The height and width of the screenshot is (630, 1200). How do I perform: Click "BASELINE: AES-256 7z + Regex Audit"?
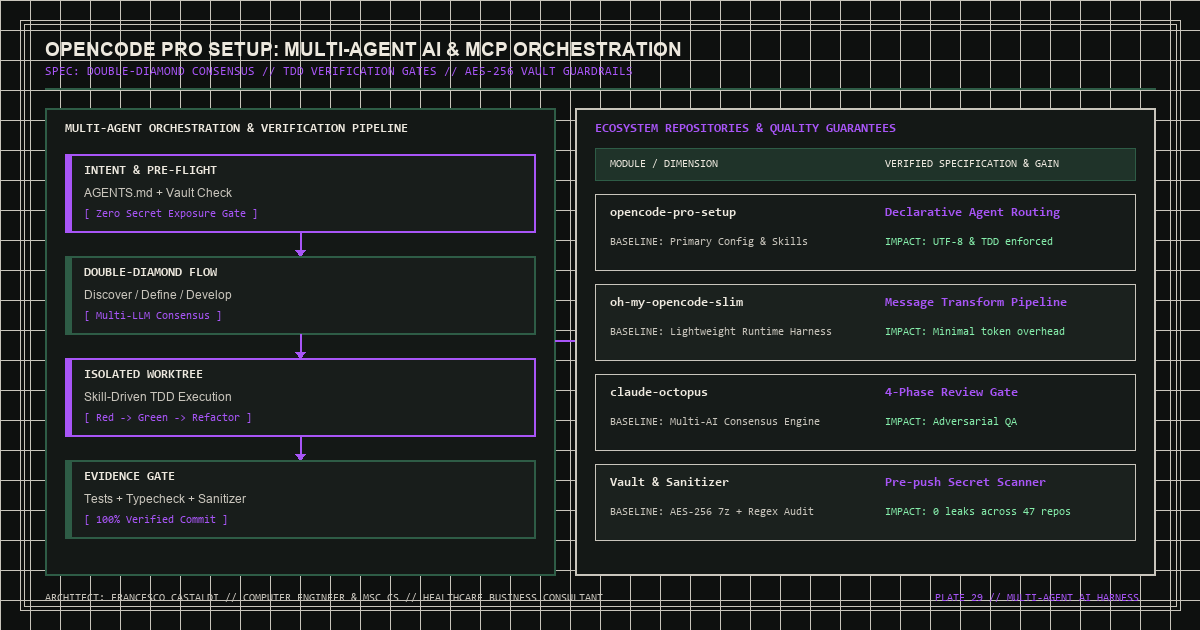tap(712, 512)
